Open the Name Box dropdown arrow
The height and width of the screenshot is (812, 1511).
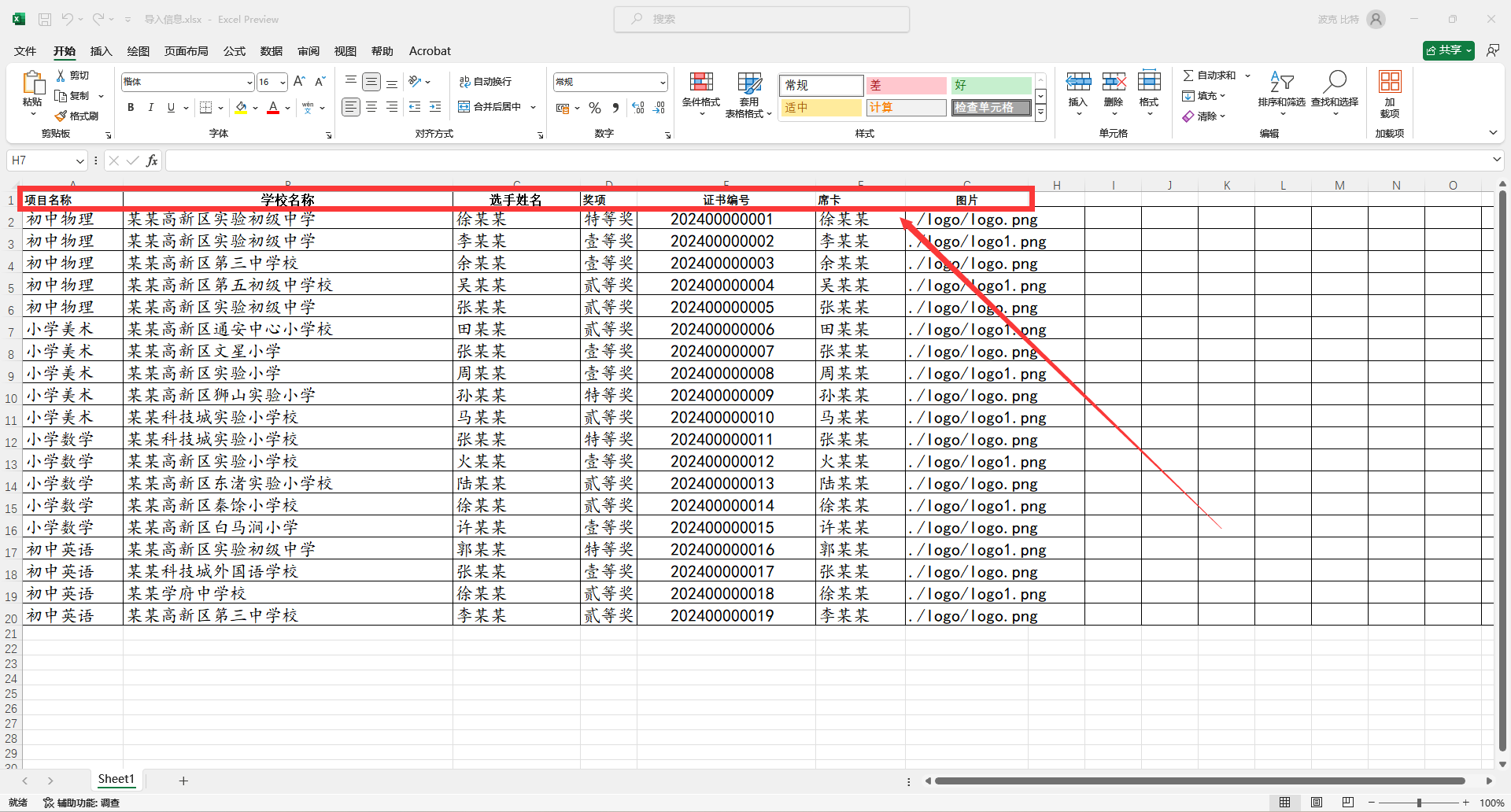tap(79, 161)
